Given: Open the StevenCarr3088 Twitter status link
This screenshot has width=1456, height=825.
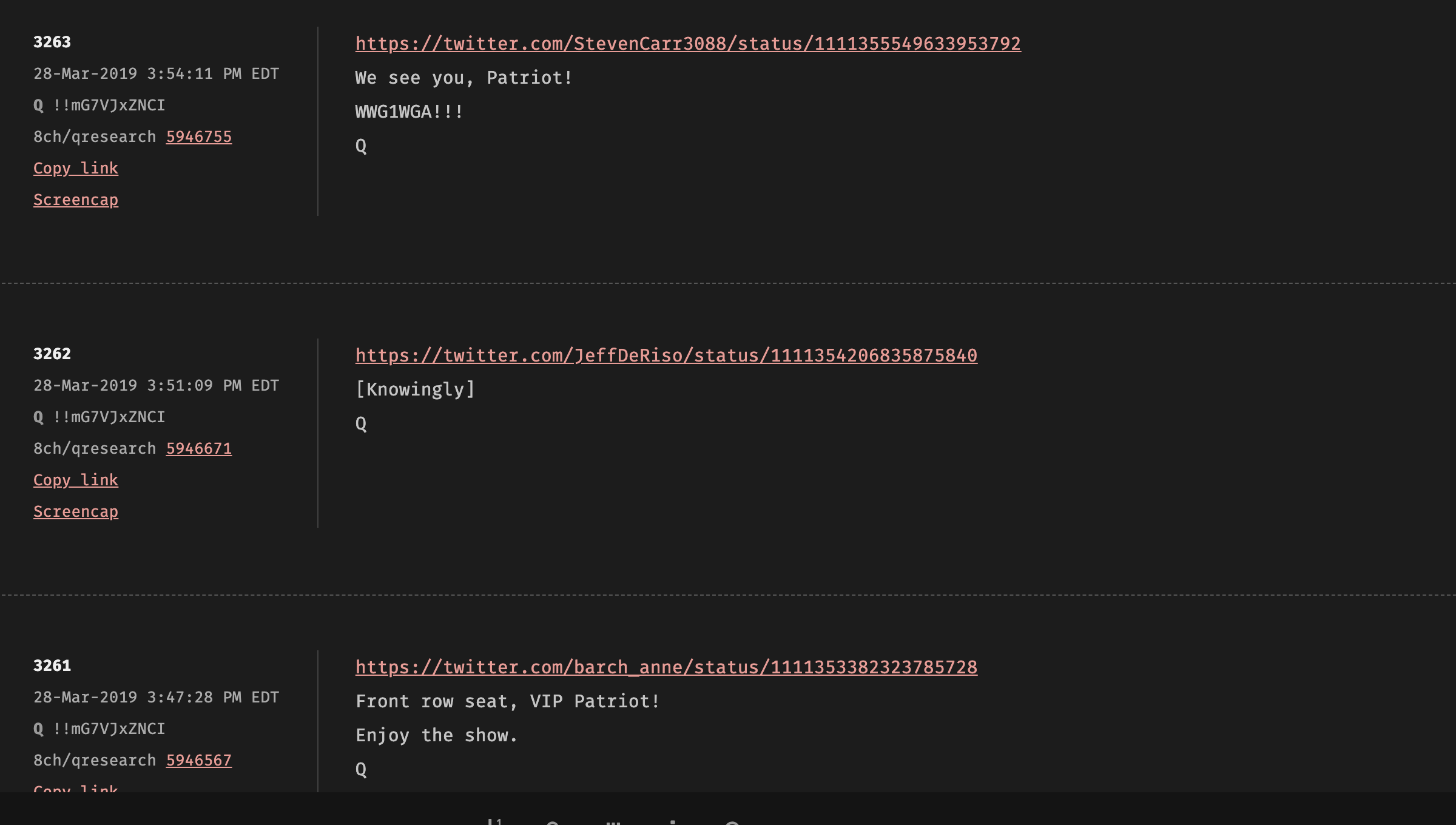Looking at the screenshot, I should (x=688, y=44).
